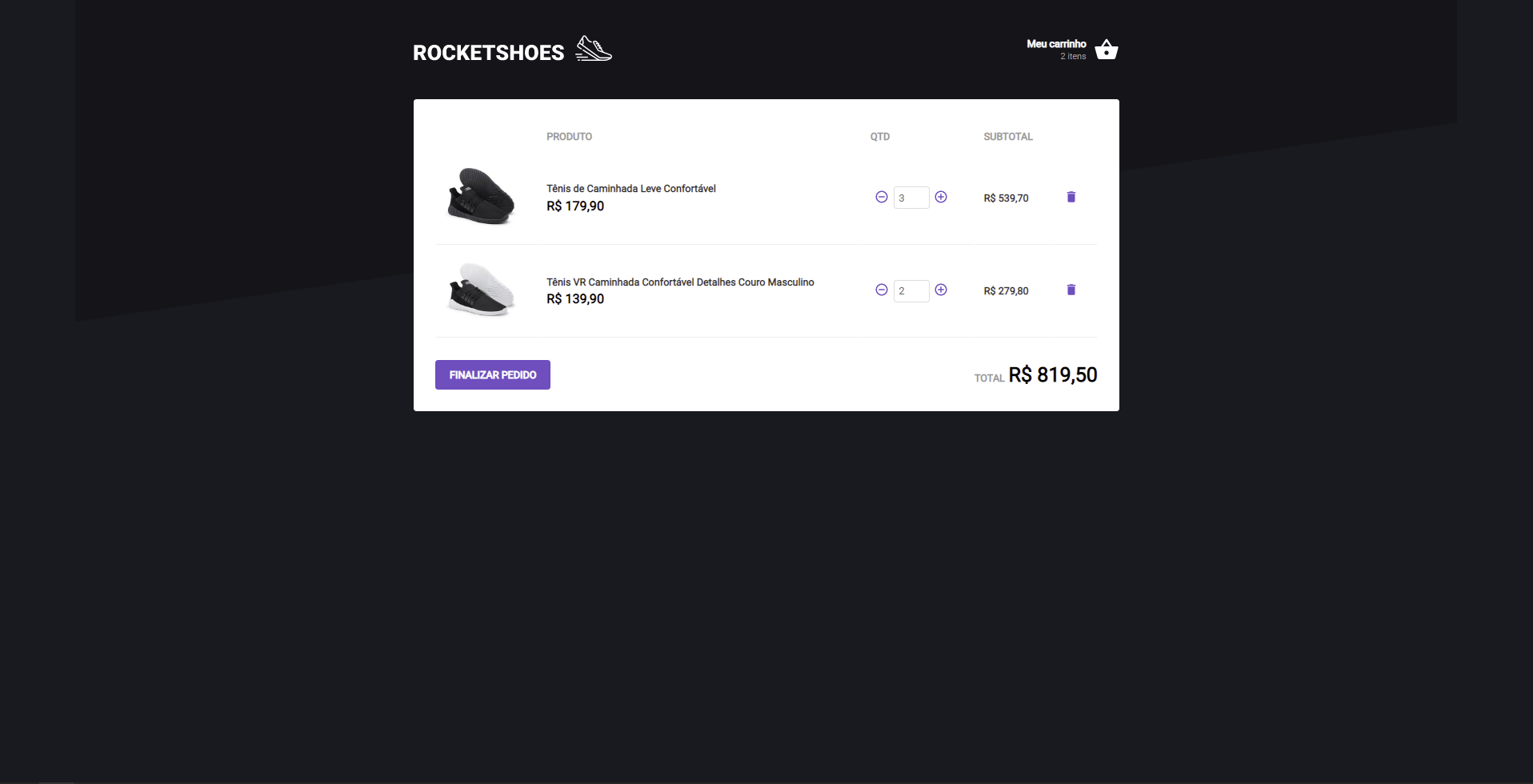Open Meu carrinho from the header
Viewport: 1533px width, 784px height.
tap(1056, 43)
